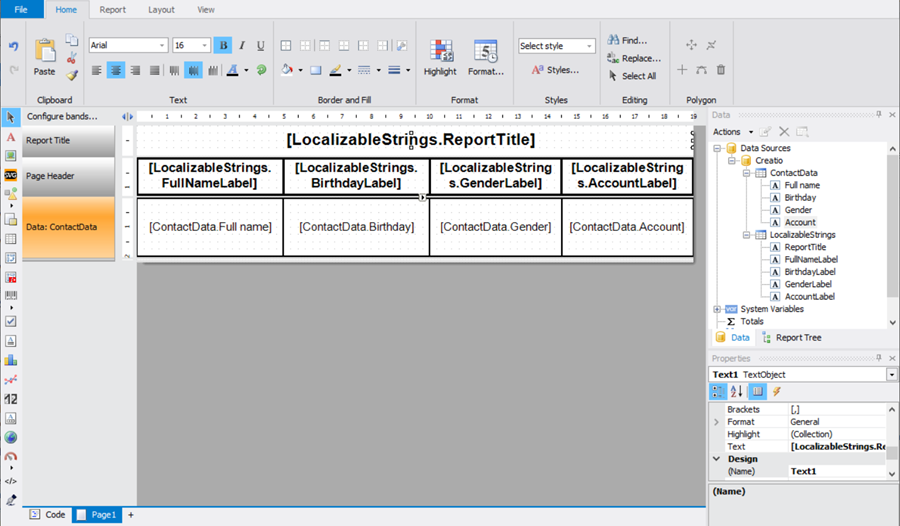Click the Replace... button

pos(634,58)
